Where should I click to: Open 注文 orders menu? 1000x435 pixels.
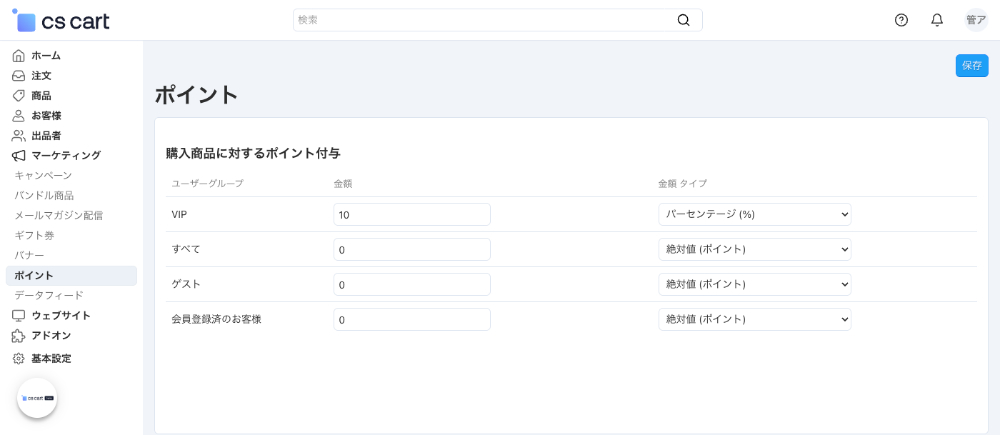[x=41, y=76]
